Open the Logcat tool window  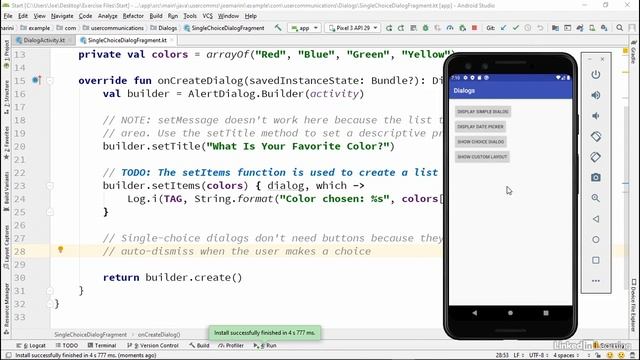point(31,345)
